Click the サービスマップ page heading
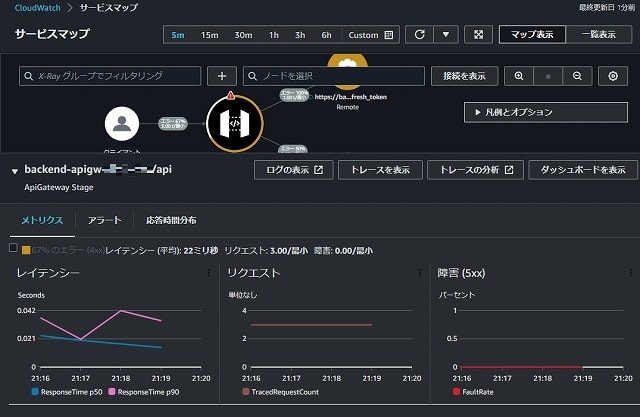Screen dimensions: 640x417 pyautogui.click(x=52, y=33)
